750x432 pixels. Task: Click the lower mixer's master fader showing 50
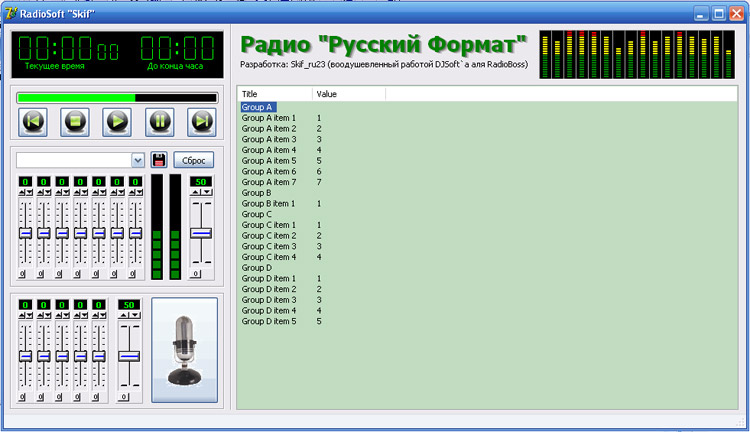(x=129, y=356)
